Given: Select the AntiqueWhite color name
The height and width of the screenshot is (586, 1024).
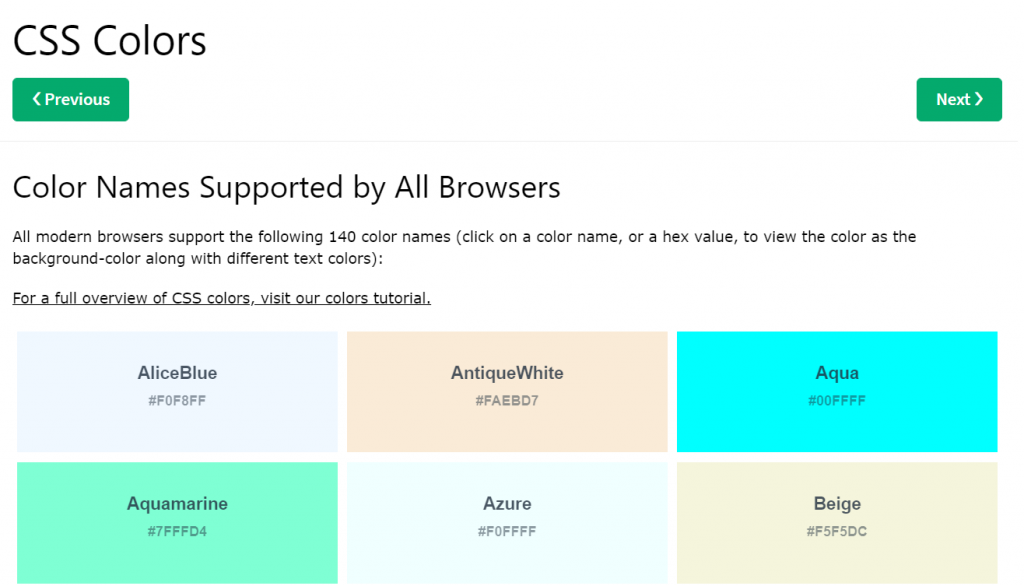Looking at the screenshot, I should (x=507, y=373).
